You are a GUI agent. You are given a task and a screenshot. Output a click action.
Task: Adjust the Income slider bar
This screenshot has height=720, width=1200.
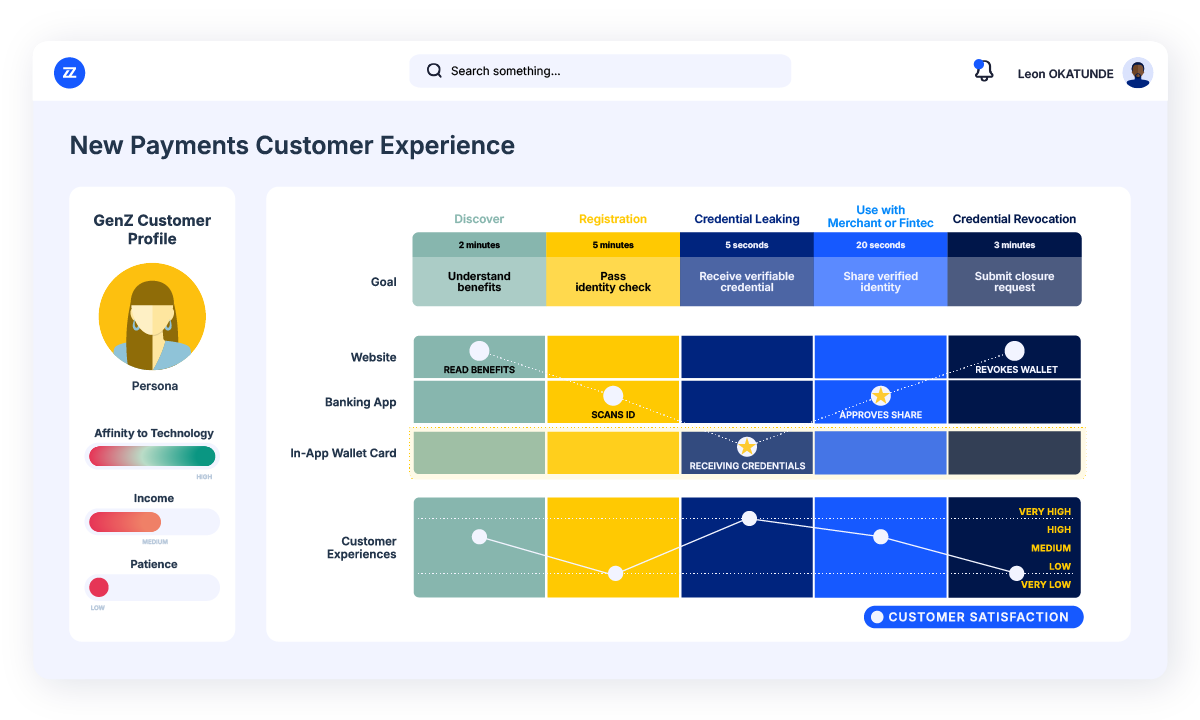pyautogui.click(x=152, y=522)
